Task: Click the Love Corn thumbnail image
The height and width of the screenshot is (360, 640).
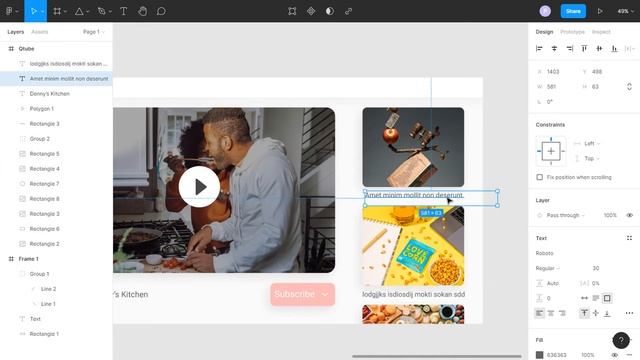Action: 413,246
